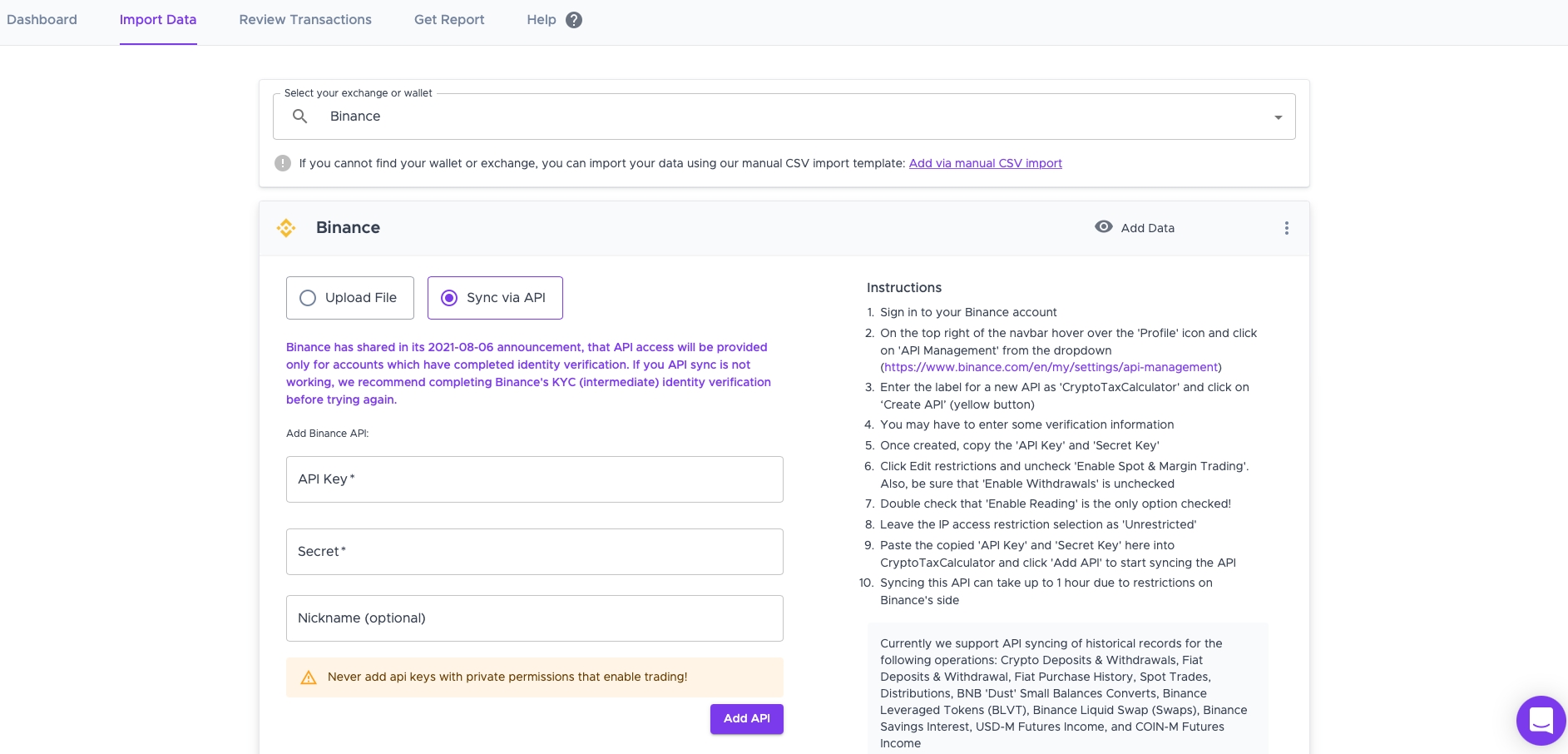
Task: Open the Binance api-management URL link
Action: pos(1051,367)
